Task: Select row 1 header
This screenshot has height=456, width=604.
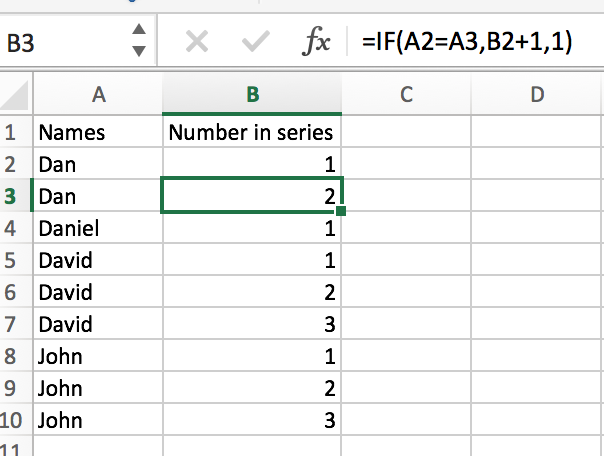Action: coord(12,132)
